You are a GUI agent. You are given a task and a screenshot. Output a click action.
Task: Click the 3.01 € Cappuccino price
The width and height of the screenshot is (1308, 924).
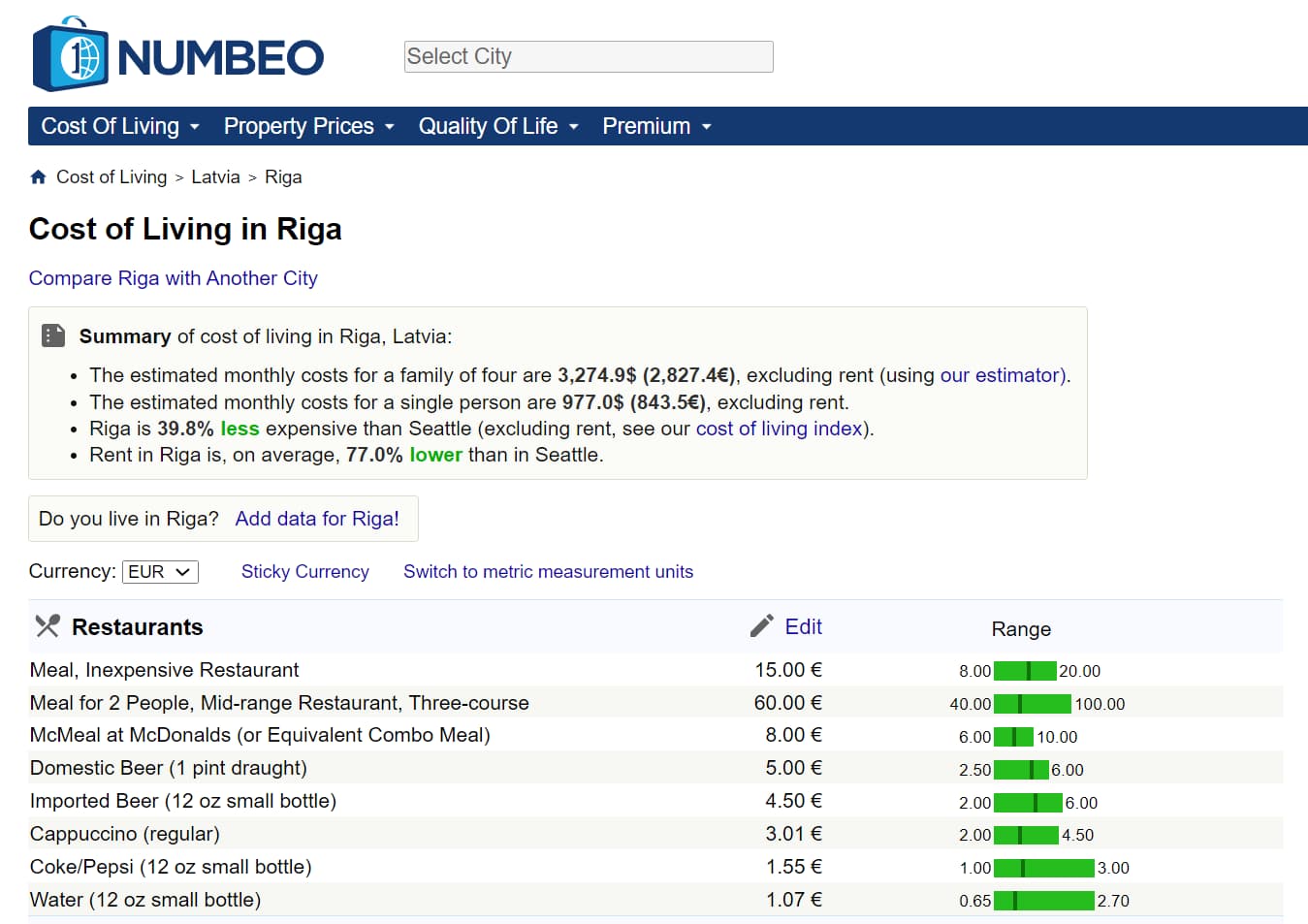pyautogui.click(x=794, y=834)
